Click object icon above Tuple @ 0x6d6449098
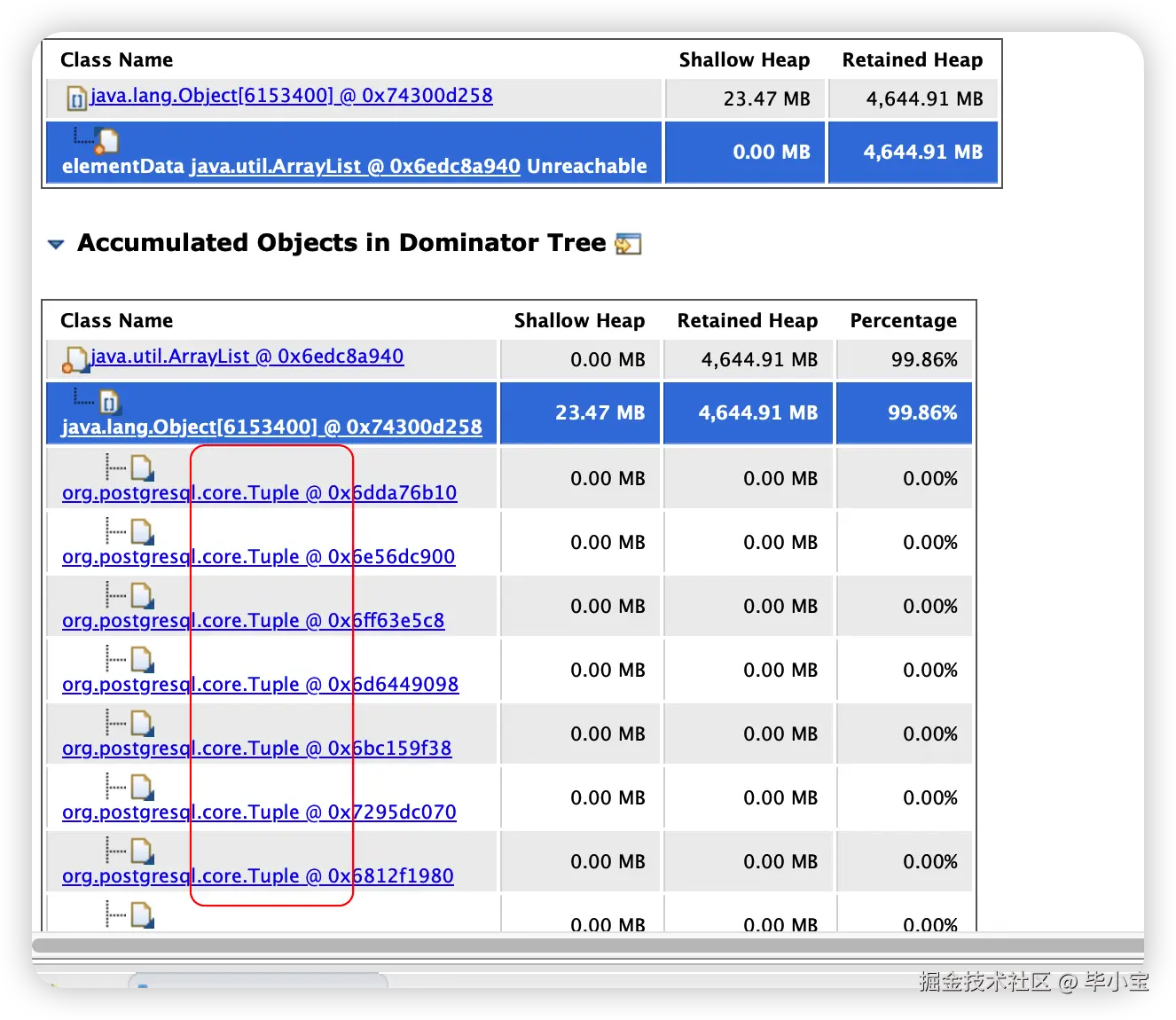1176x1020 pixels. click(143, 659)
